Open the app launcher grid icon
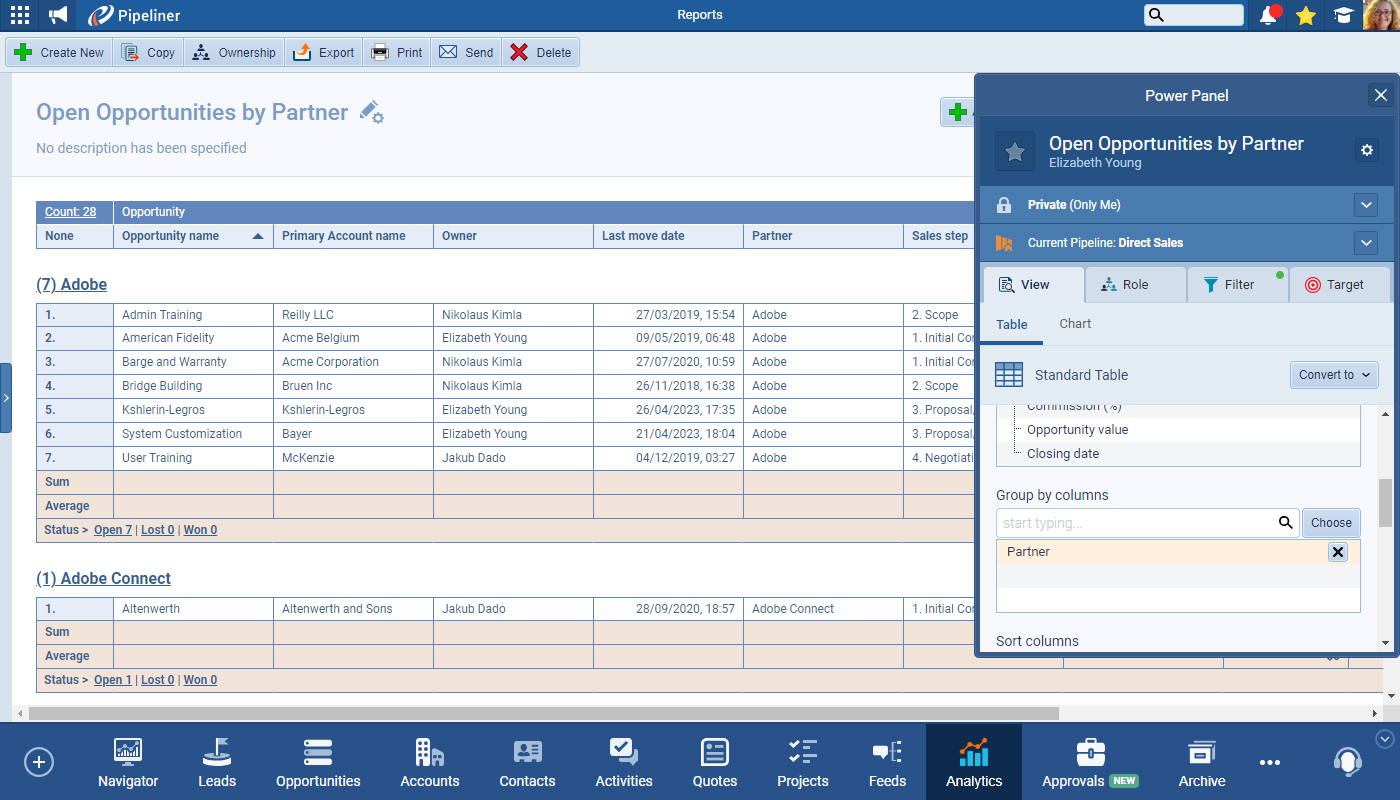The height and width of the screenshot is (800, 1400). pos(19,15)
